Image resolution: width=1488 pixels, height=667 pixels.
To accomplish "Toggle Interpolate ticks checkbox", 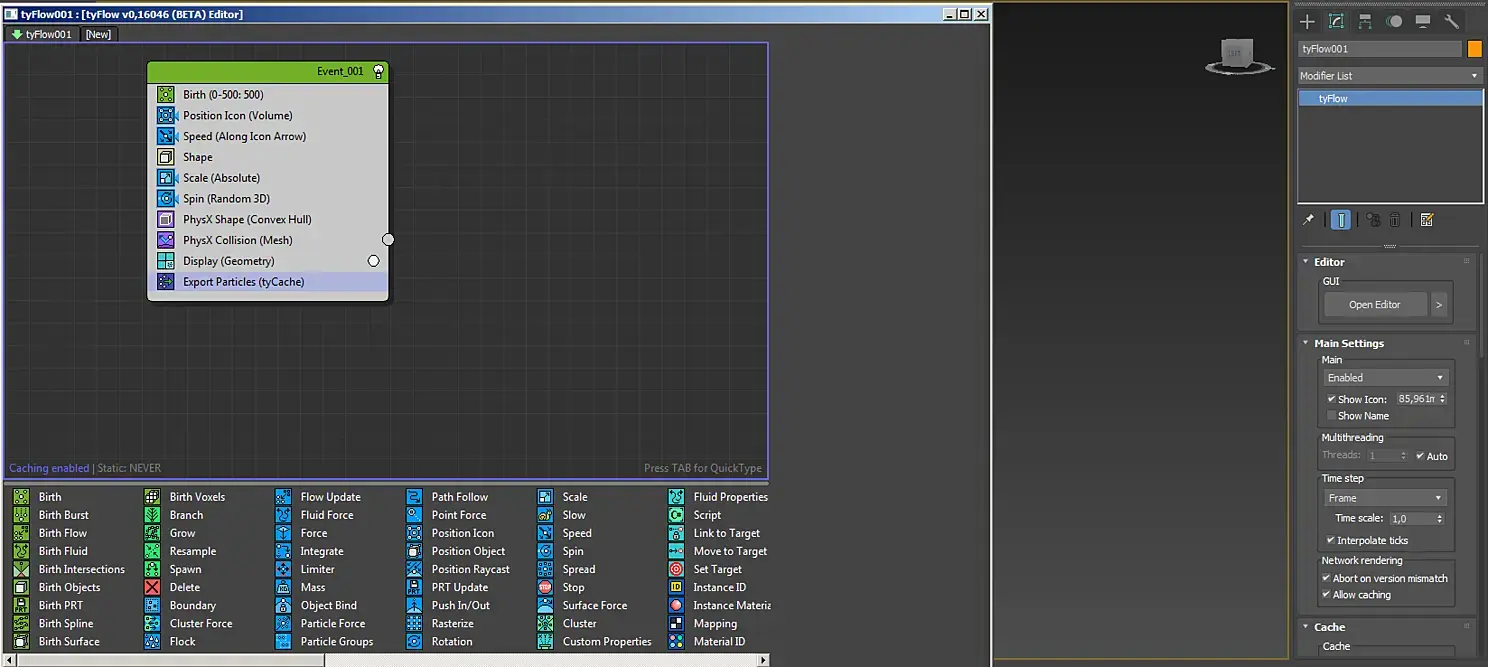I will click(x=1331, y=540).
